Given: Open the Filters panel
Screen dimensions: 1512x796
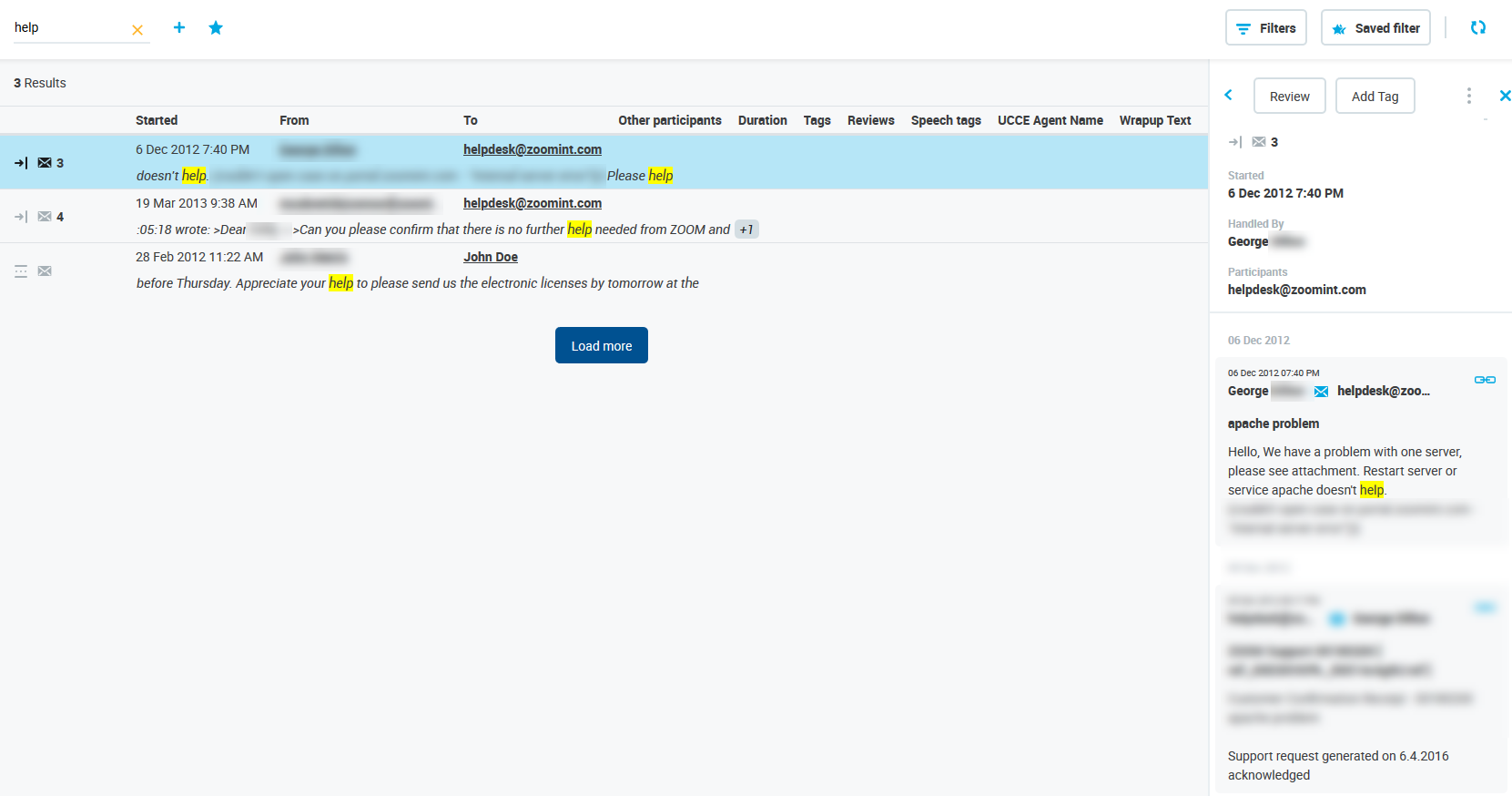Looking at the screenshot, I should click(x=1265, y=28).
